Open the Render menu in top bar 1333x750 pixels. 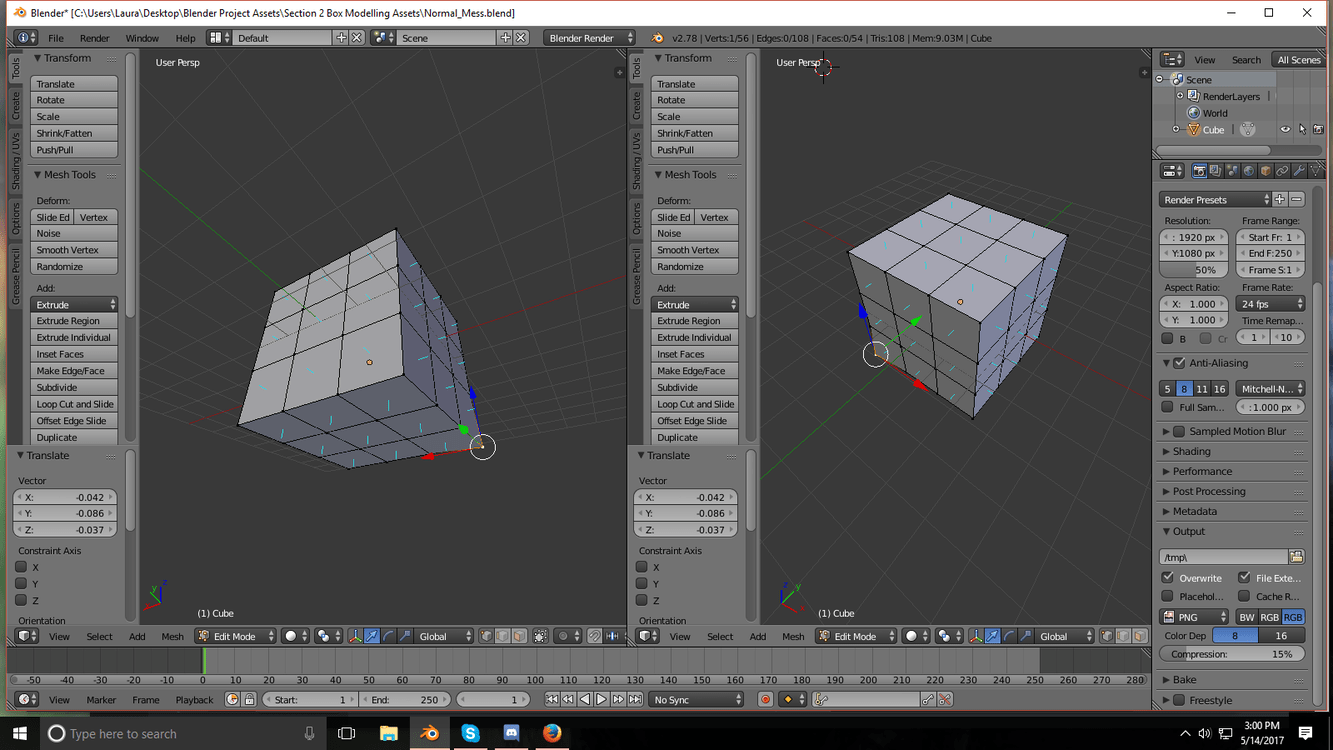pyautogui.click(x=94, y=38)
